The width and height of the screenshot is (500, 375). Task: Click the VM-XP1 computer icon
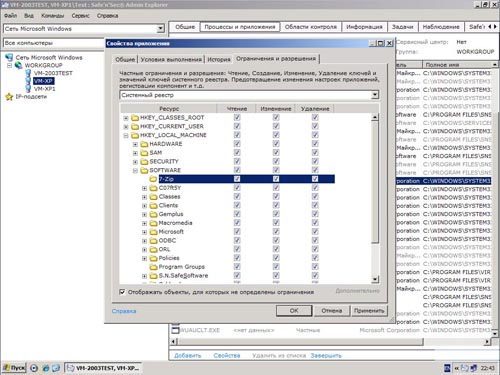tap(28, 89)
